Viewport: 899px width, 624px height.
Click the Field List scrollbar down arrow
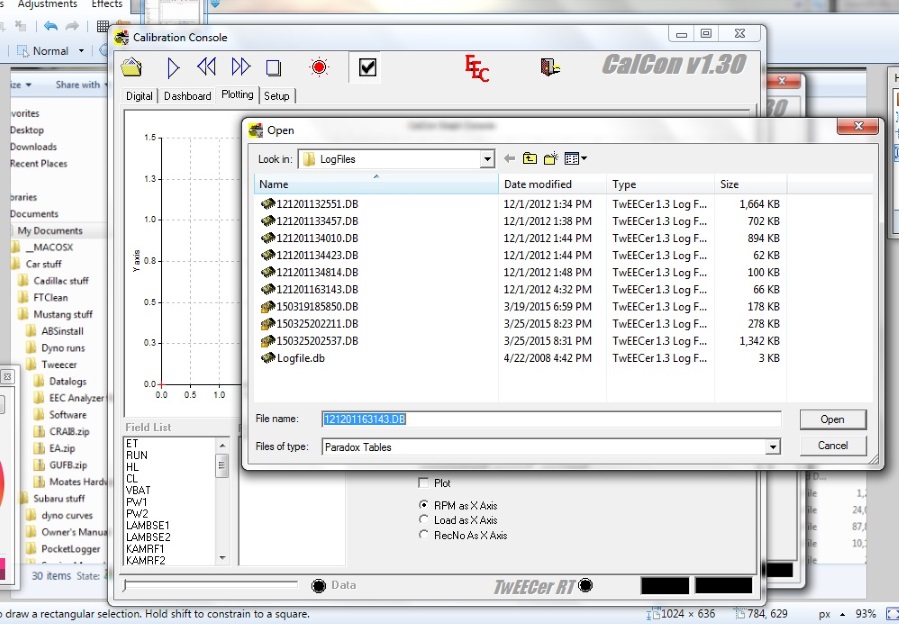tap(222, 557)
